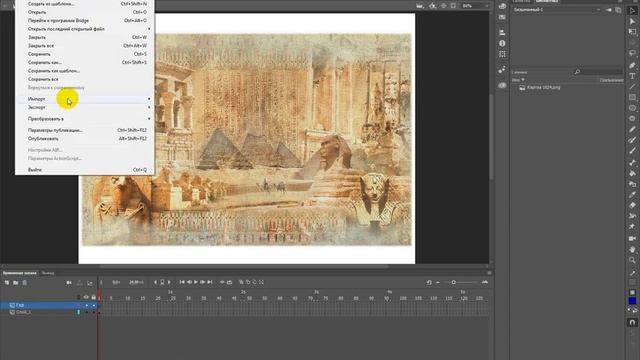Step back one frame
Viewport: 640px width, 360px height.
(x=189, y=282)
